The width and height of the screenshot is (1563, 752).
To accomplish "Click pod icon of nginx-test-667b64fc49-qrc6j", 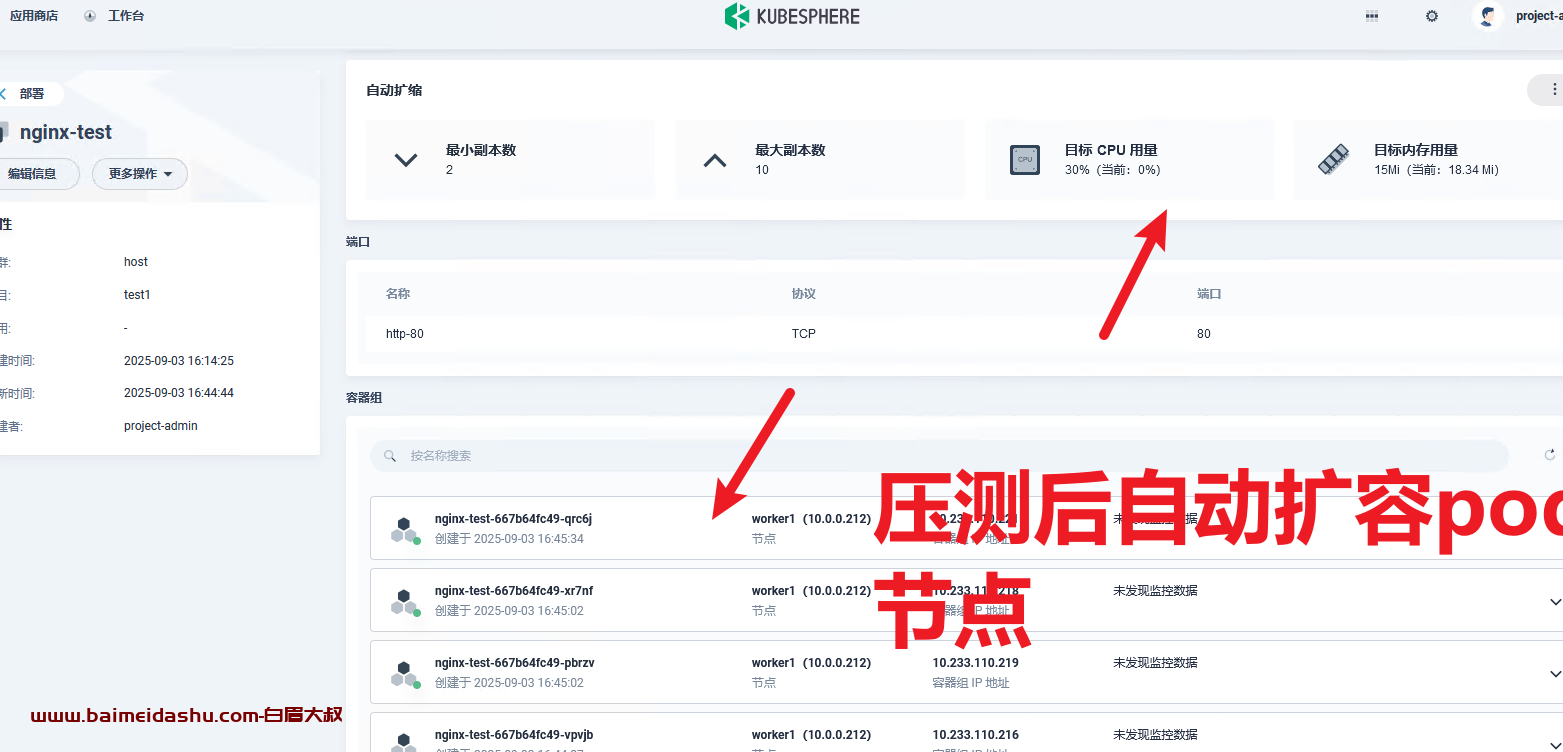I will tap(404, 529).
